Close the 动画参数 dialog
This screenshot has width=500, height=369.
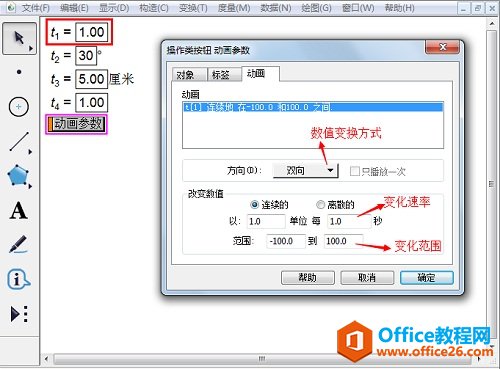(442, 47)
